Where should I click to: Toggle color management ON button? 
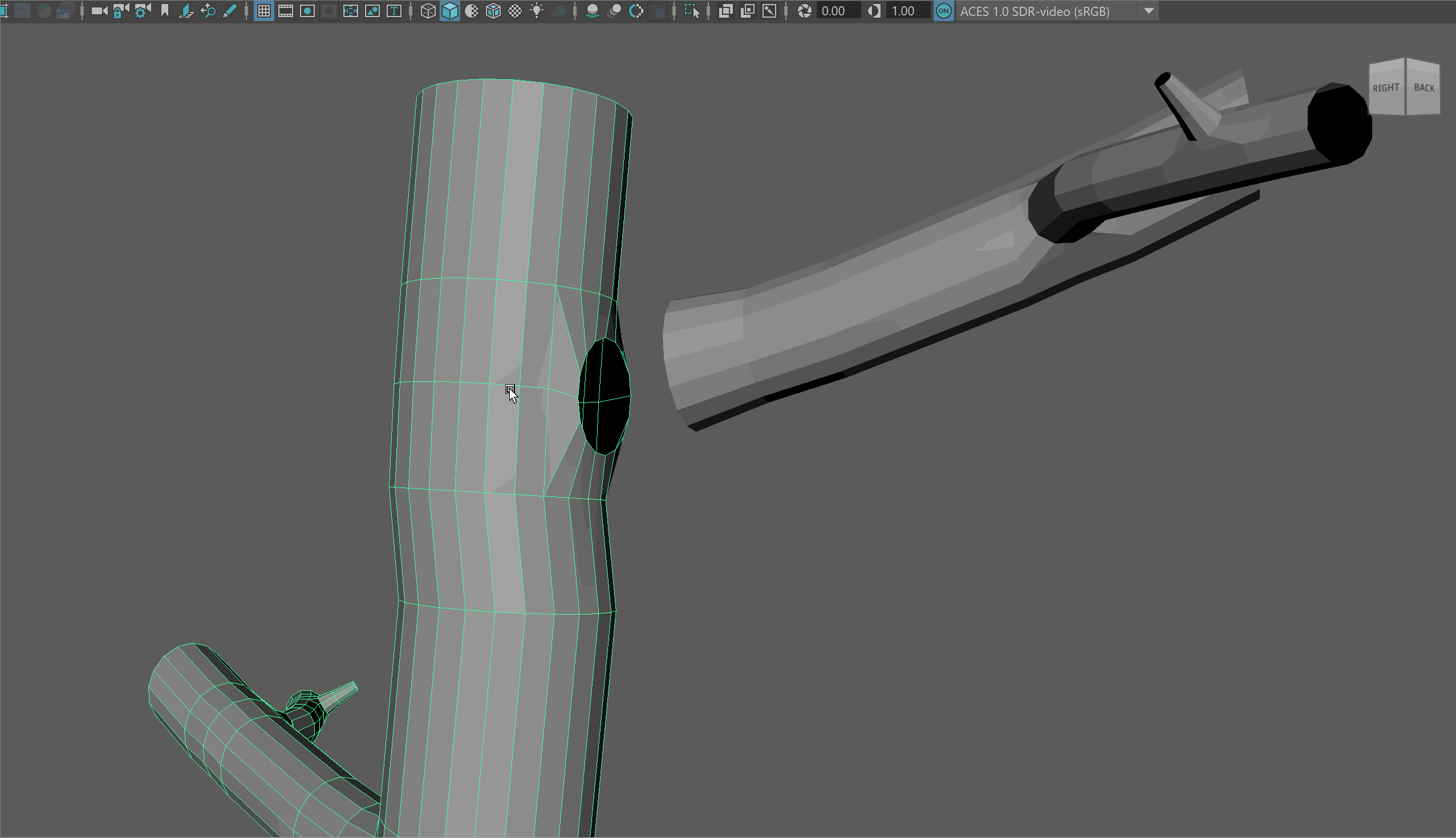pyautogui.click(x=943, y=11)
